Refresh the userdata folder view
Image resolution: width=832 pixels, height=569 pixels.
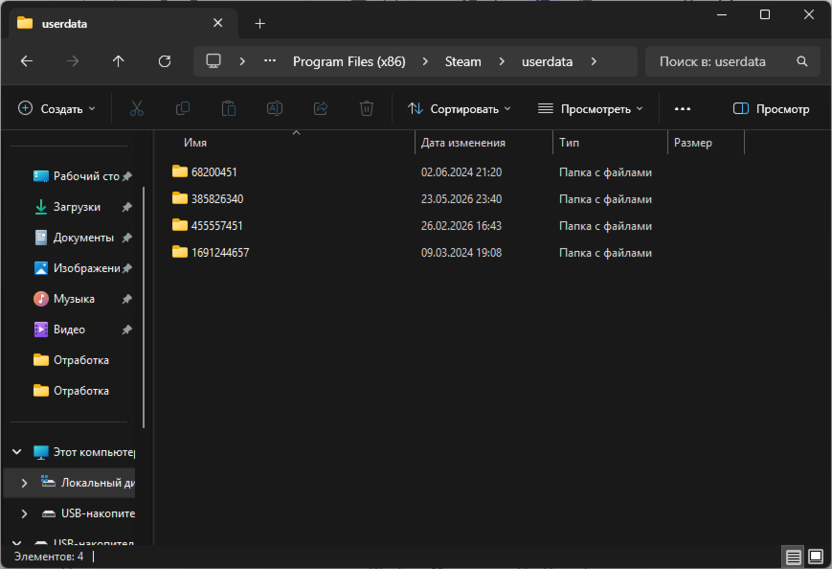coord(164,62)
